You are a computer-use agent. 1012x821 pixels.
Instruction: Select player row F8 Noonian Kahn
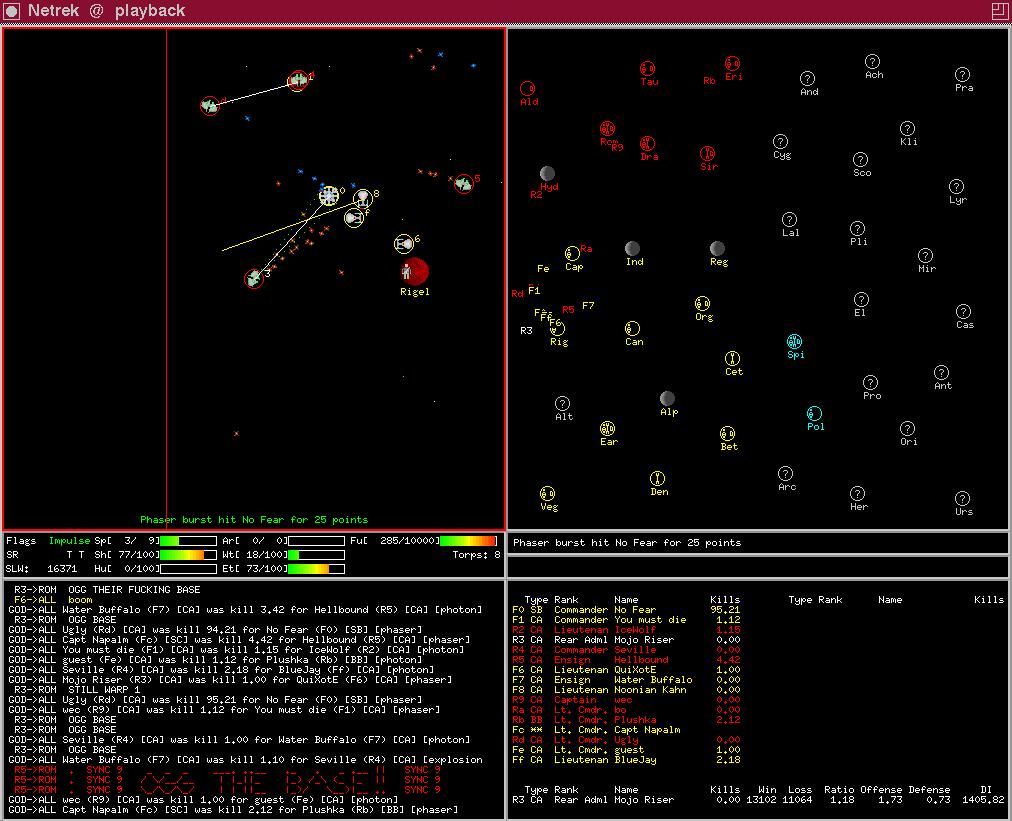coord(626,690)
